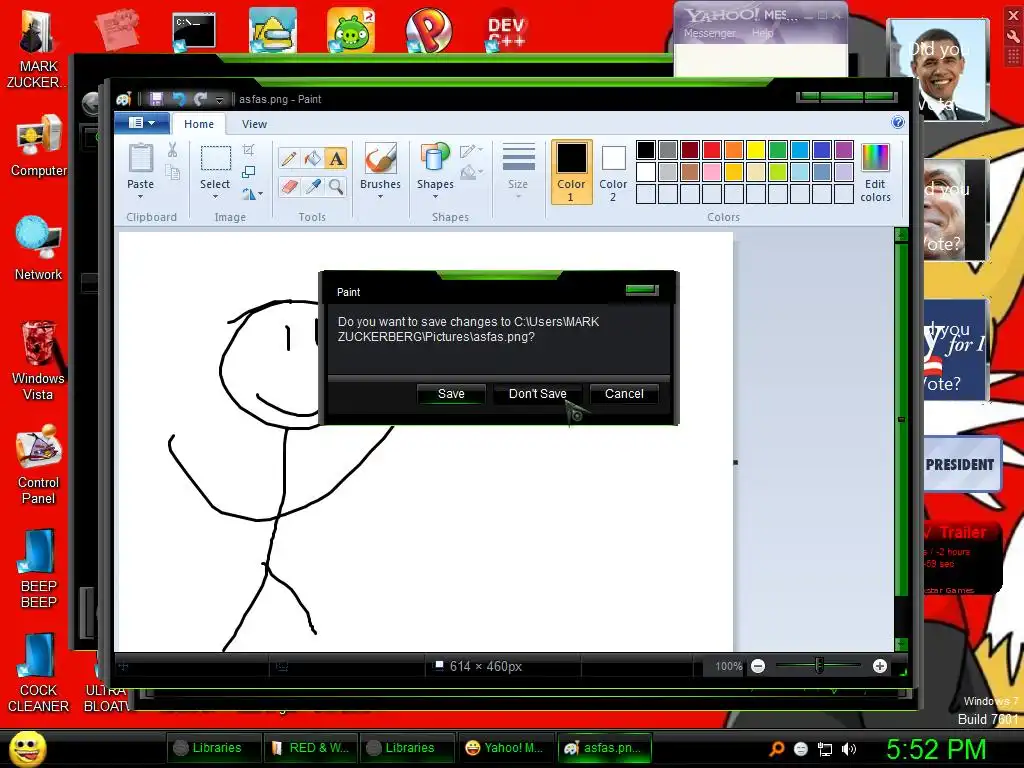Click the Copy icon in Clipboard group
Image resolution: width=1024 pixels, height=768 pixels.
click(172, 172)
